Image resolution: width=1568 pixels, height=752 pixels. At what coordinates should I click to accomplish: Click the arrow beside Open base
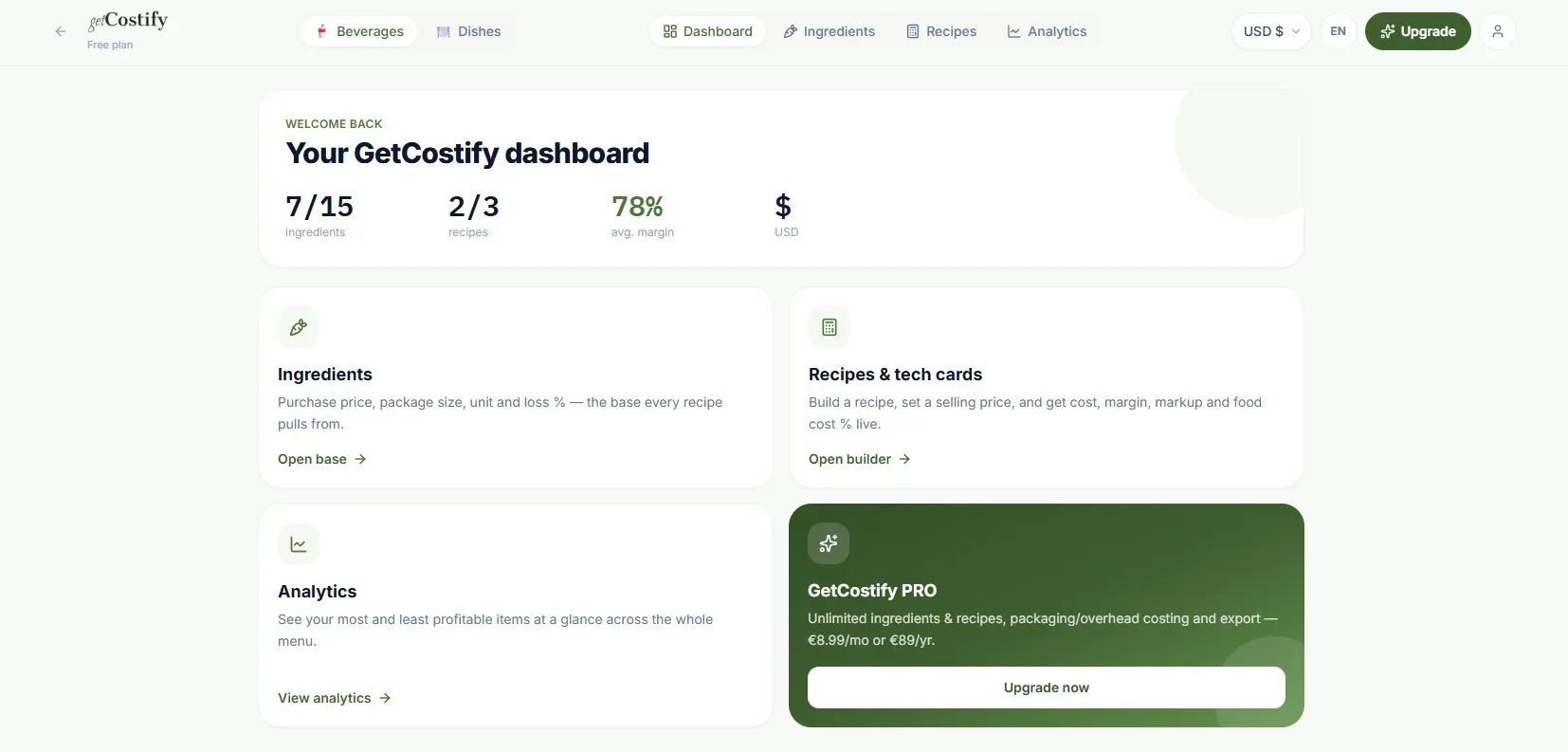point(360,459)
